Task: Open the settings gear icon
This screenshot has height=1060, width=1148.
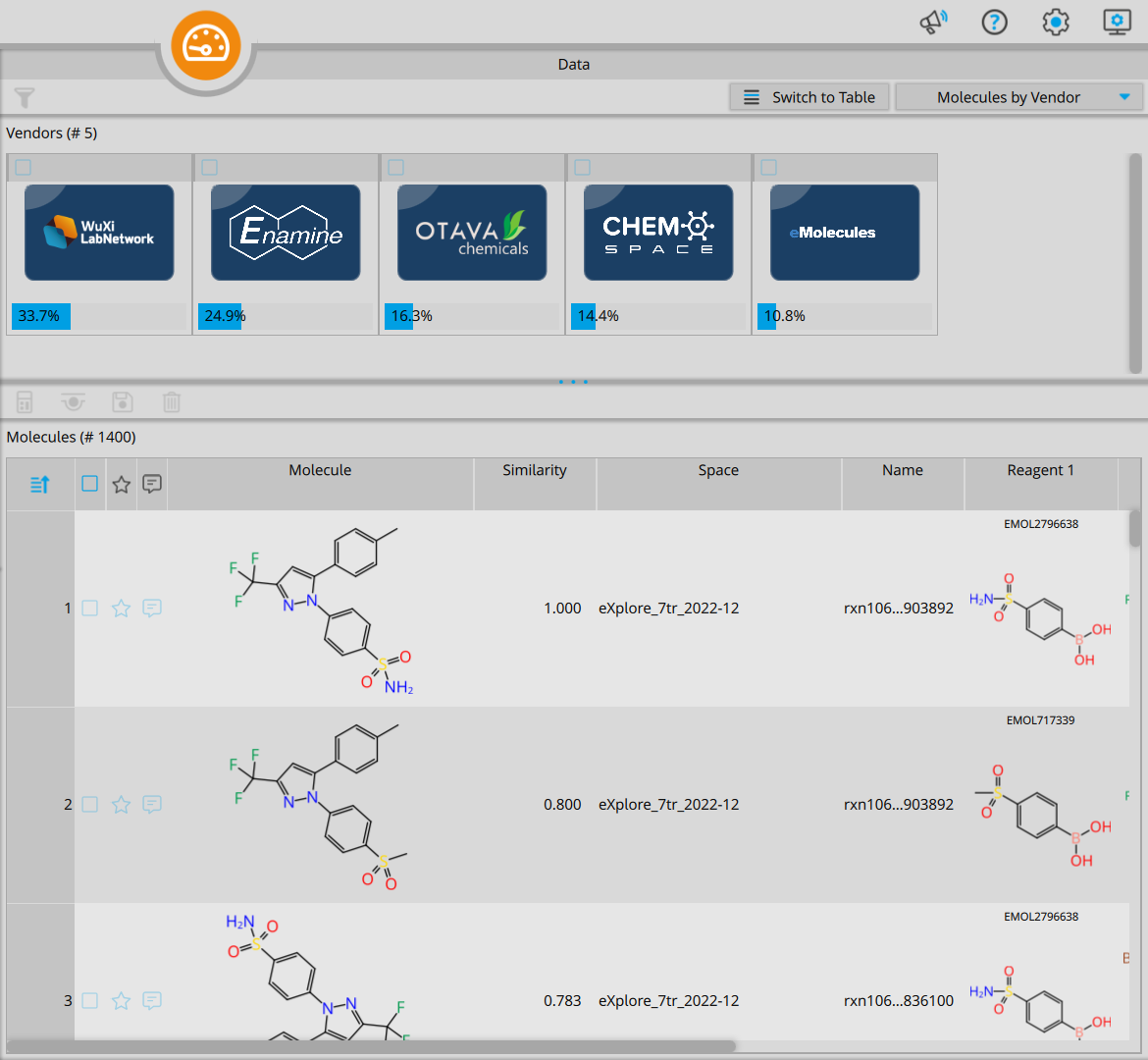Action: [x=1056, y=23]
